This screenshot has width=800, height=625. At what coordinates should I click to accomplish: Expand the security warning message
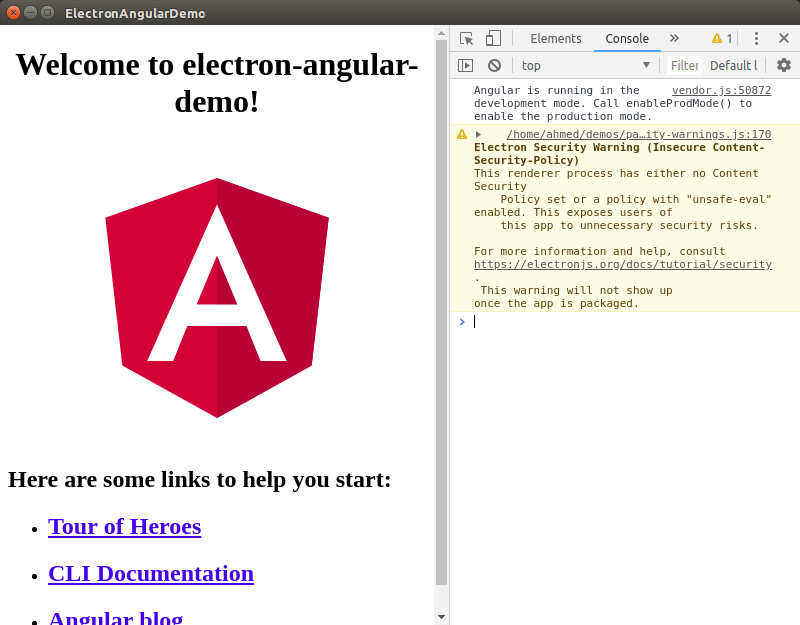(478, 134)
